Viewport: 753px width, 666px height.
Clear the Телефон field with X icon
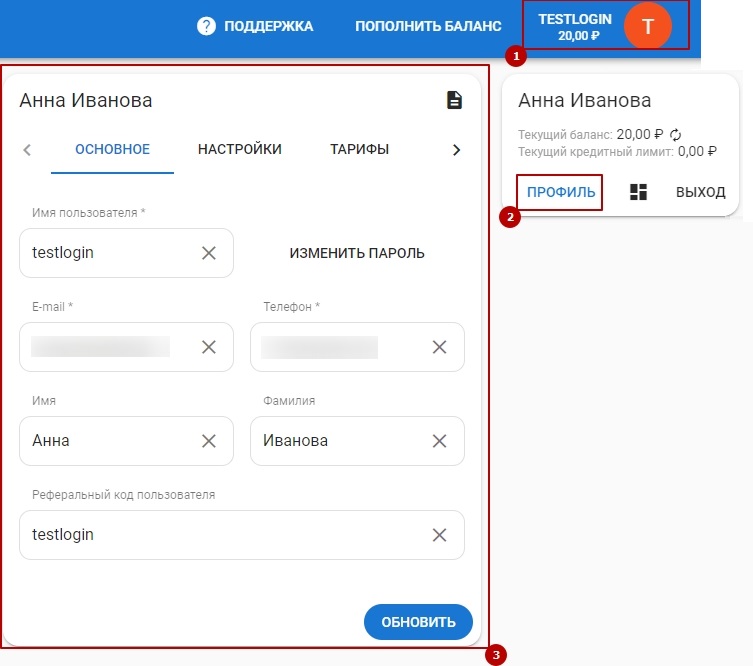tap(439, 347)
